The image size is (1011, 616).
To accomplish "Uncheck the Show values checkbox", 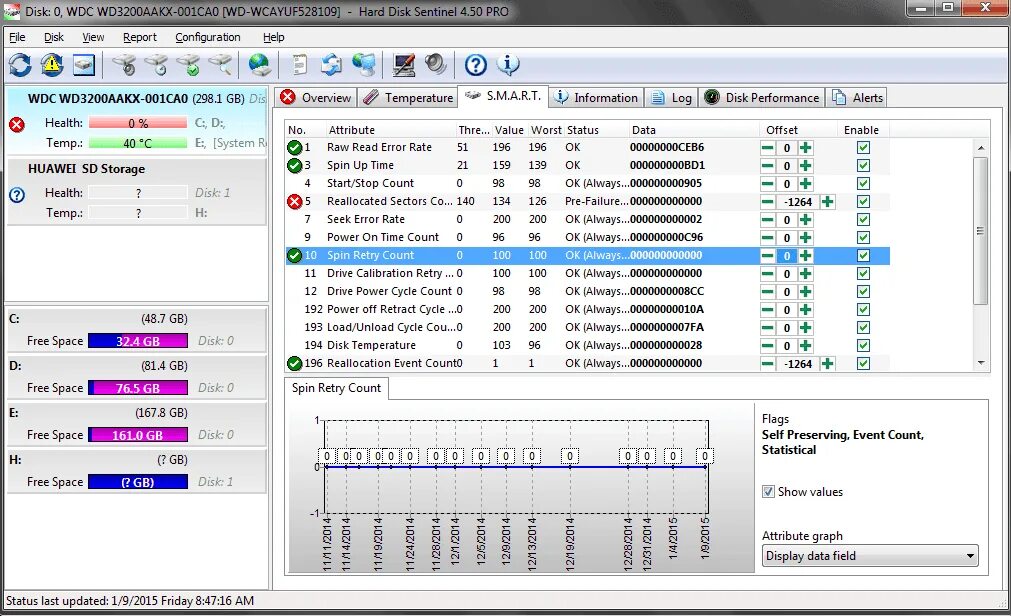I will (x=768, y=492).
